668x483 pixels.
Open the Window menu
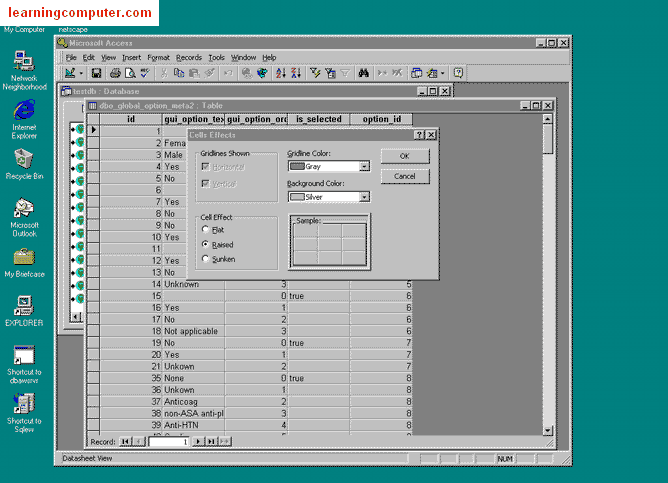(243, 58)
